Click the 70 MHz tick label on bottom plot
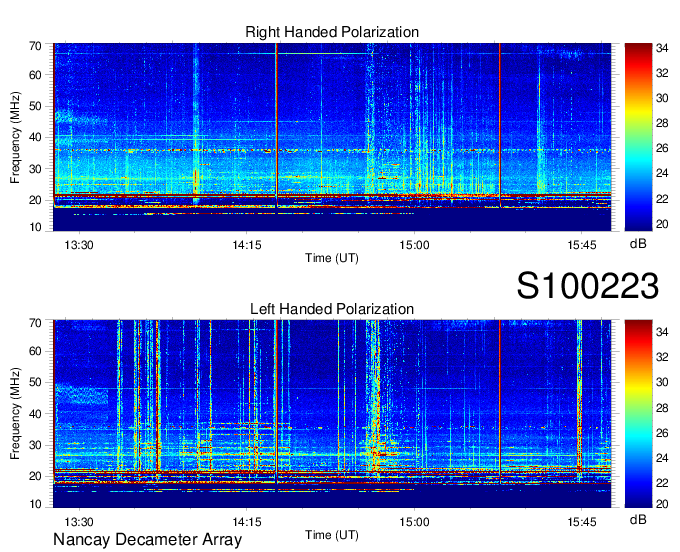Viewport: 680px width, 552px height. click(35, 323)
